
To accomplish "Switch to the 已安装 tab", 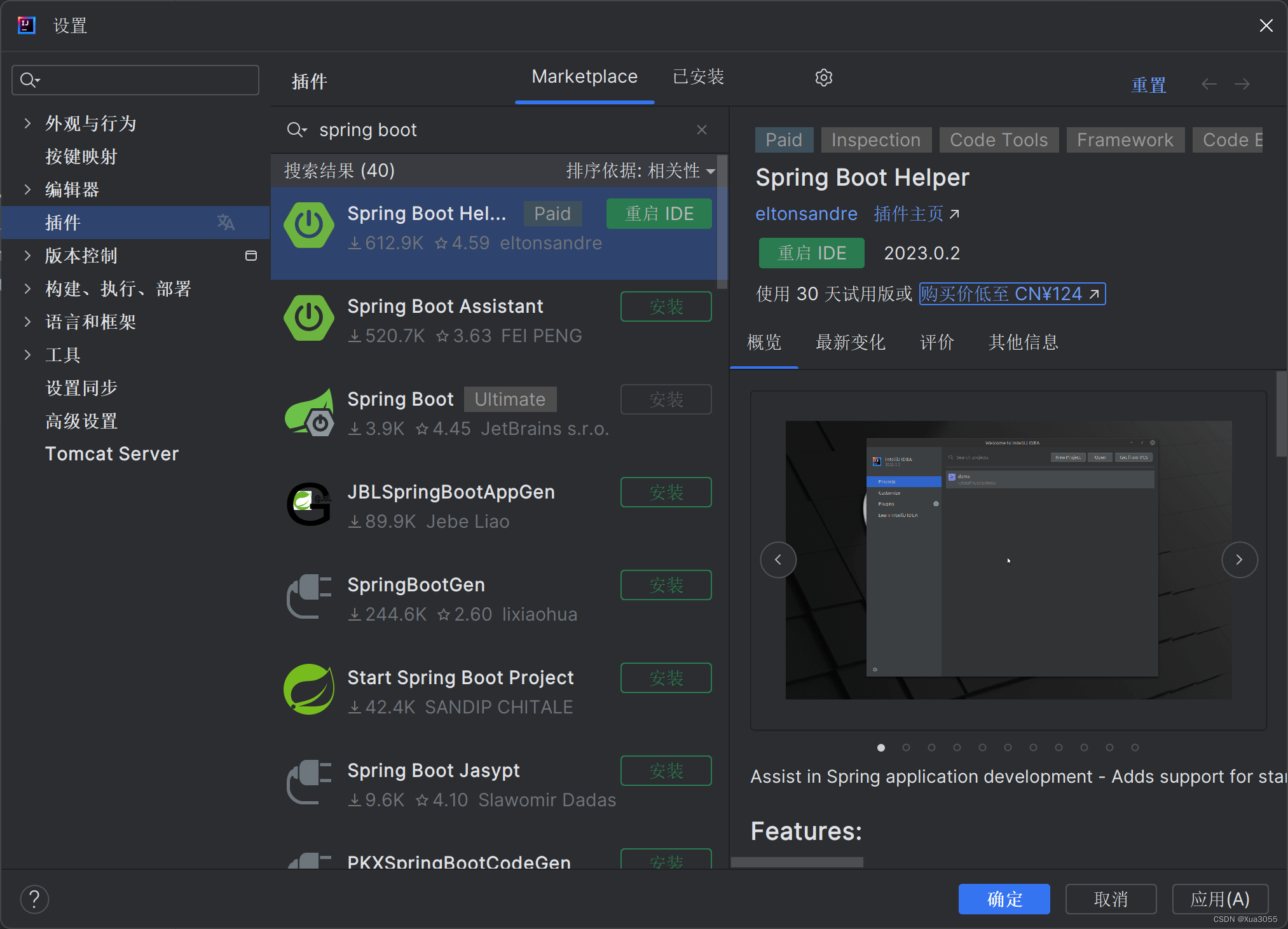I will [698, 77].
